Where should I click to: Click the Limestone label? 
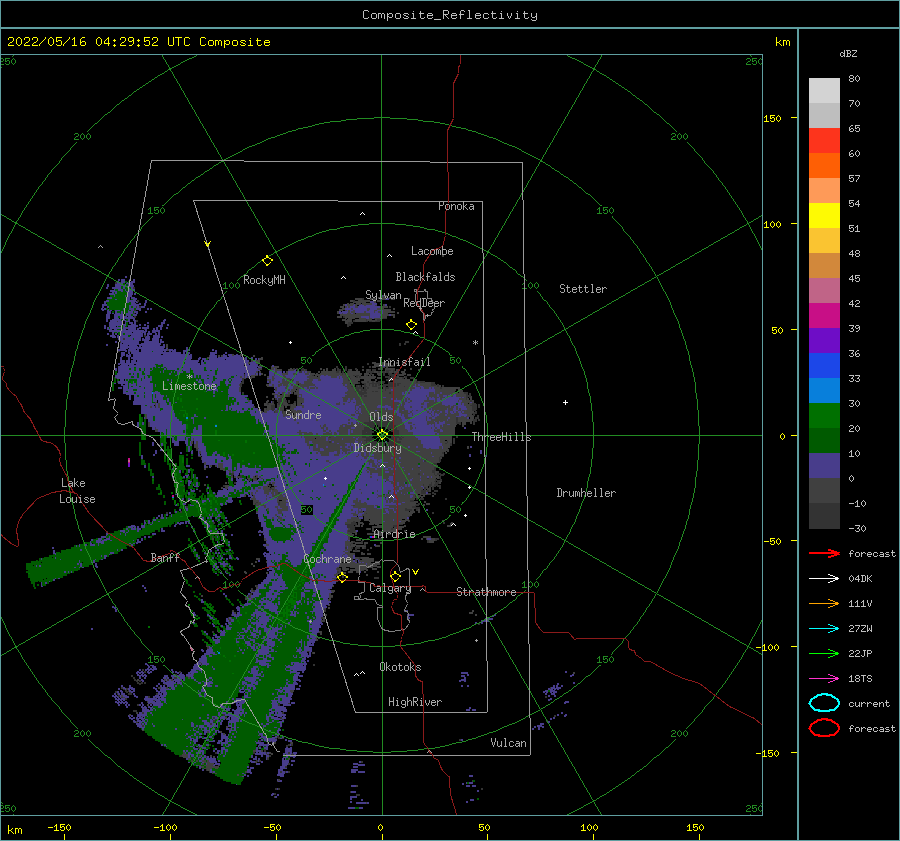coord(189,386)
